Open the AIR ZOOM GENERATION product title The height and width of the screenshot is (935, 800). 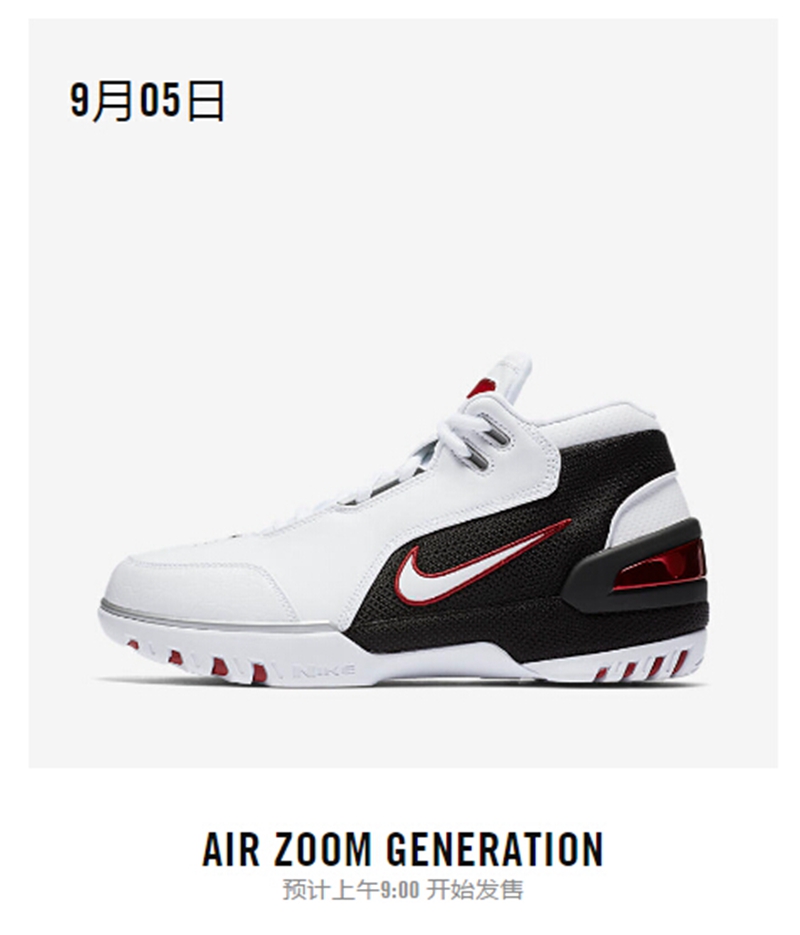pos(403,849)
